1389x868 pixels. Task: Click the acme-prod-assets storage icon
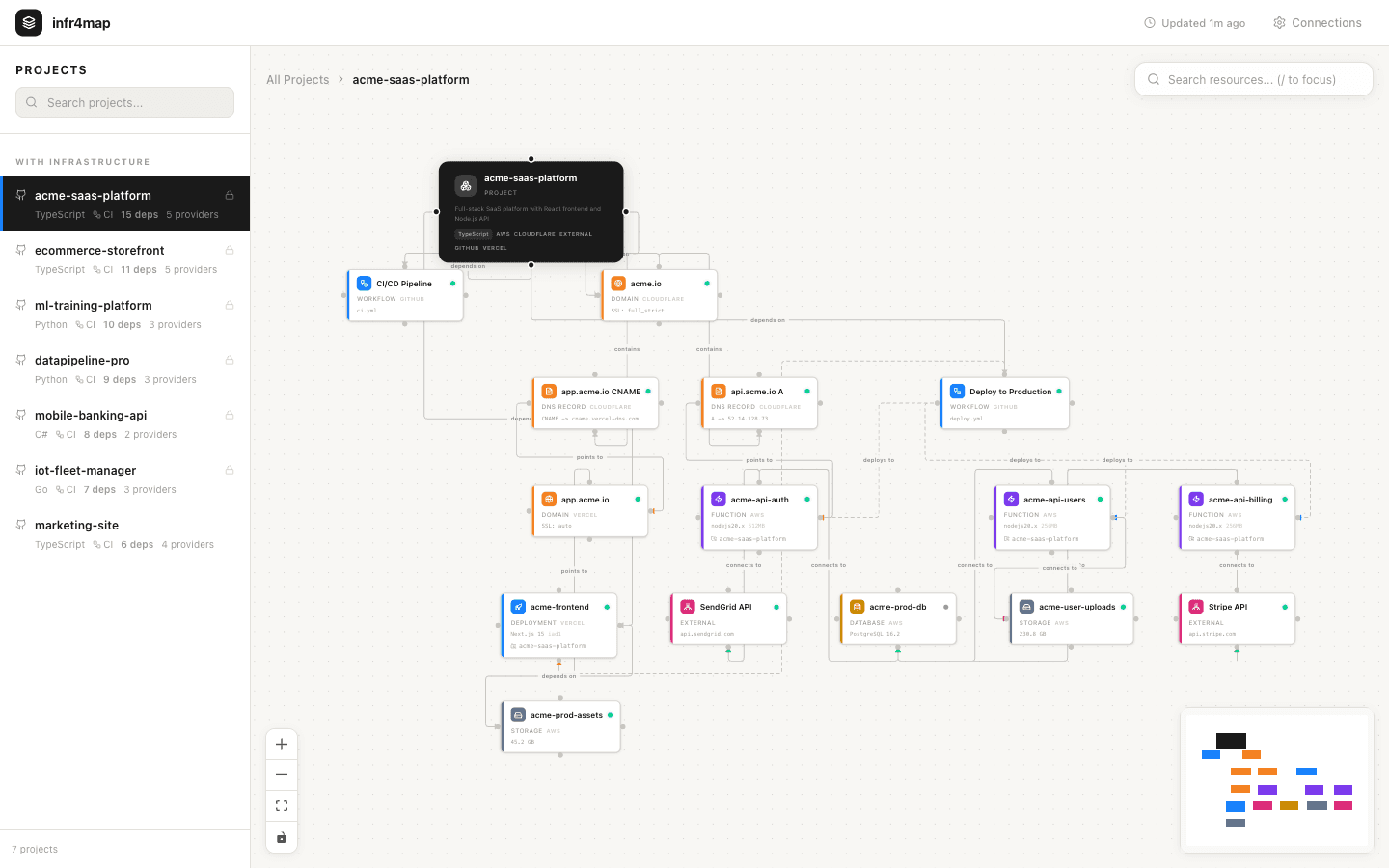pyautogui.click(x=518, y=715)
